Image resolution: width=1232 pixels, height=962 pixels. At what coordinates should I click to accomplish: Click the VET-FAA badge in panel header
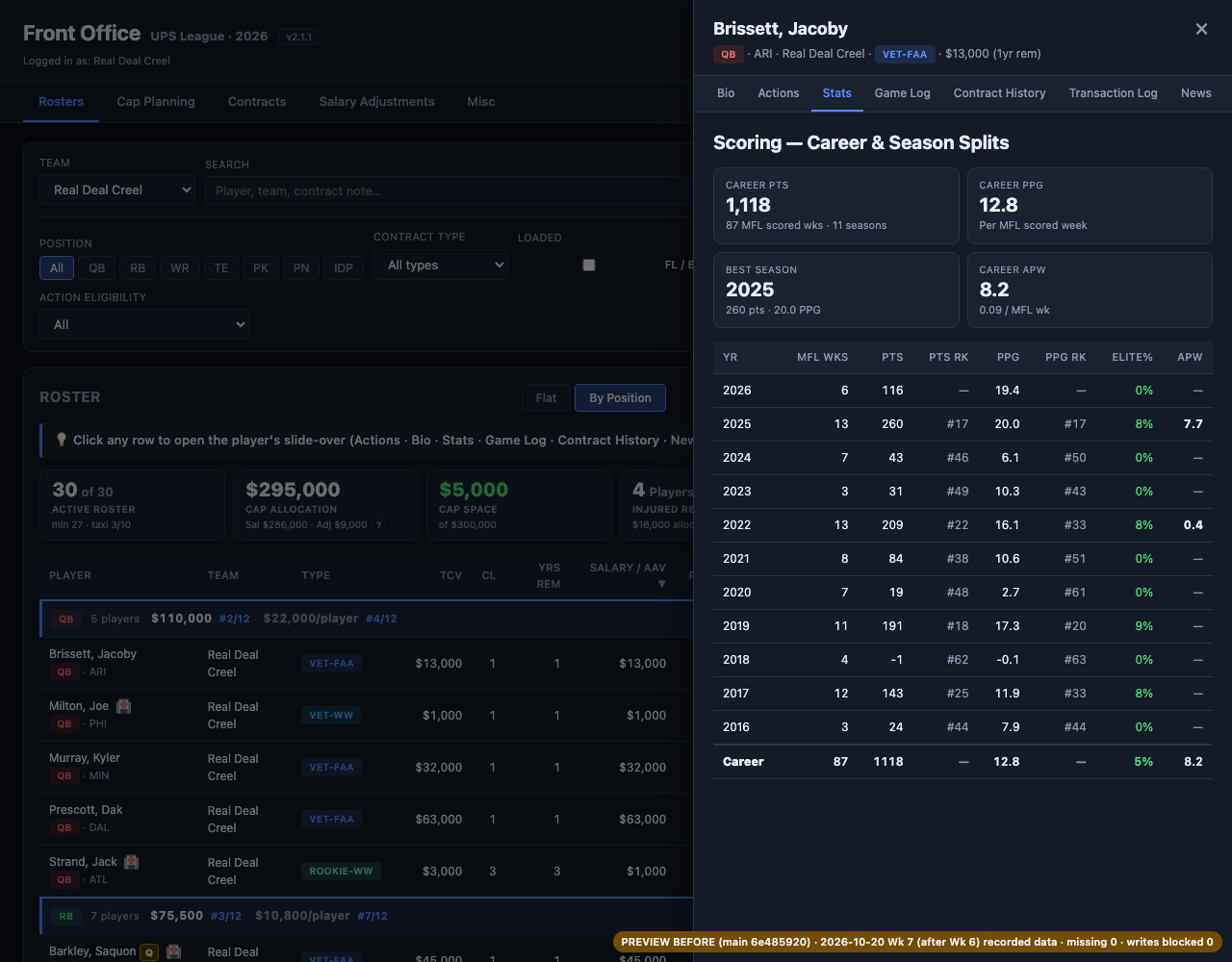[905, 54]
